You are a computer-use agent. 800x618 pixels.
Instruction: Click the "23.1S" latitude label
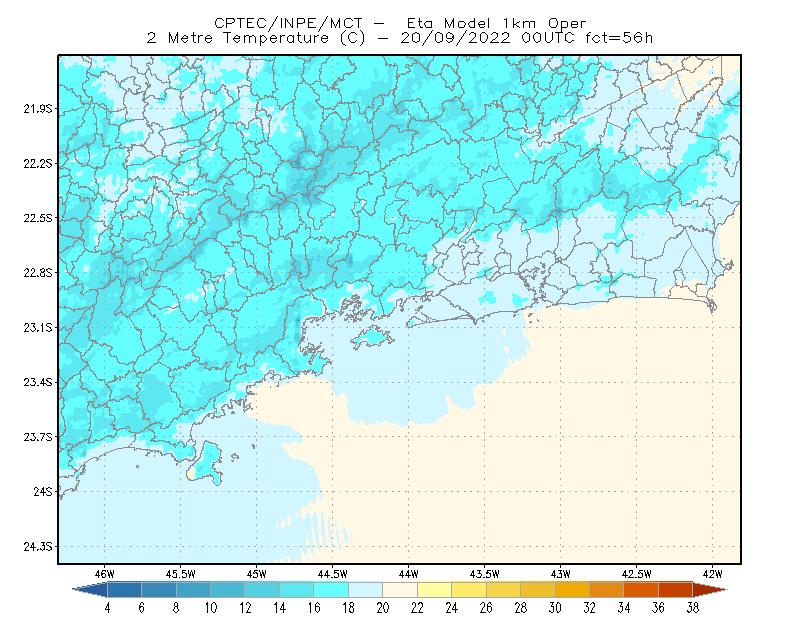(38, 327)
